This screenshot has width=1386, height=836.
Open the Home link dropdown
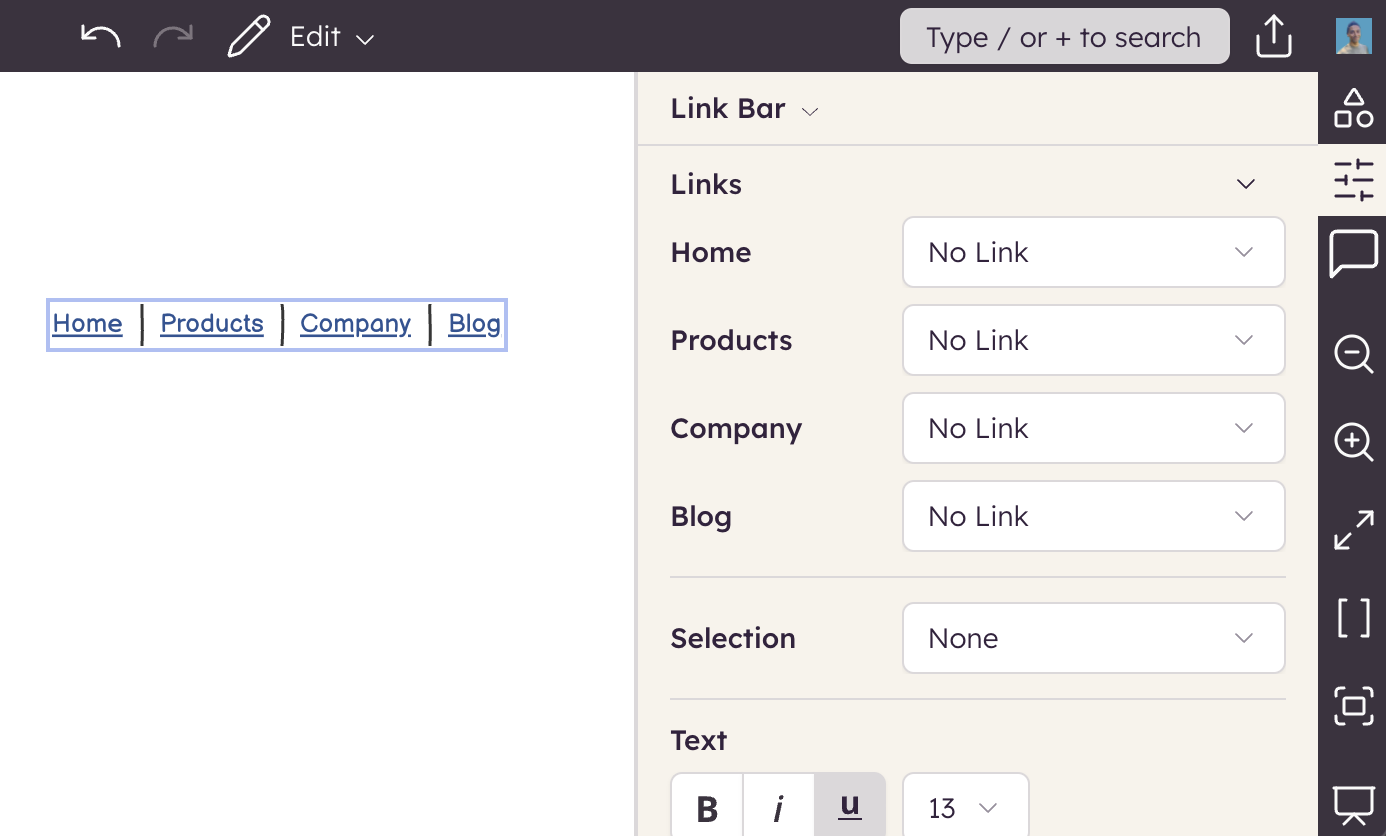click(x=1093, y=253)
